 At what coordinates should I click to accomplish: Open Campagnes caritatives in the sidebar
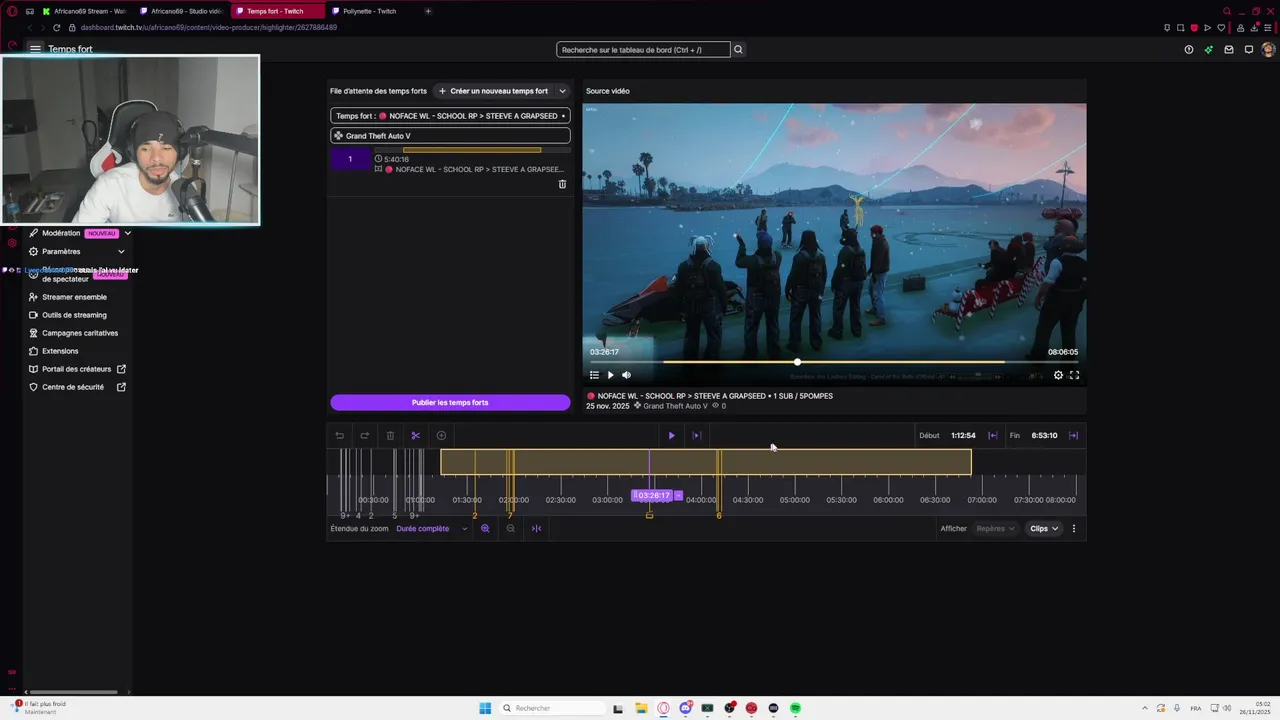pyautogui.click(x=73, y=333)
